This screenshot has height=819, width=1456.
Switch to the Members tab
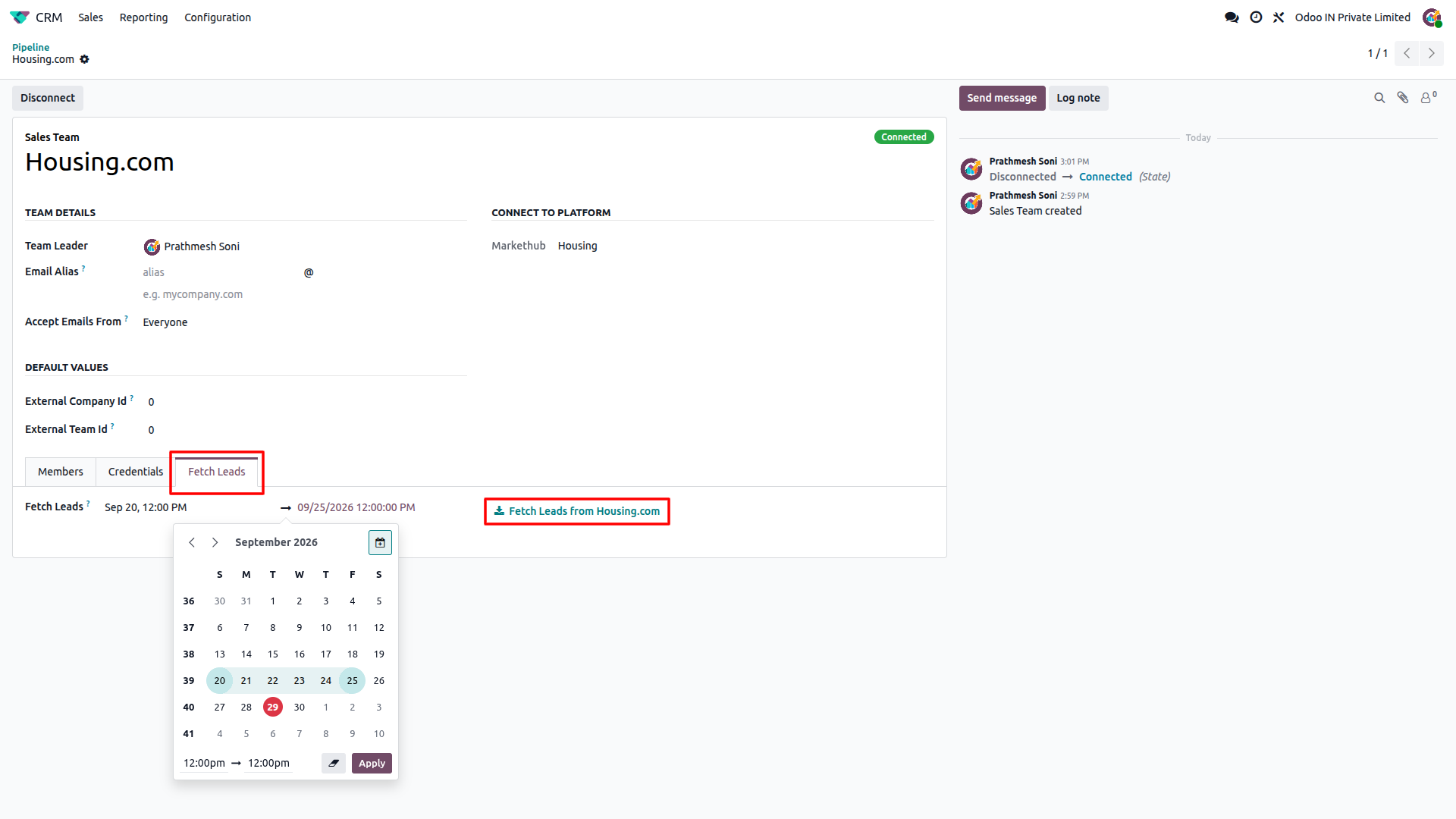coord(61,472)
